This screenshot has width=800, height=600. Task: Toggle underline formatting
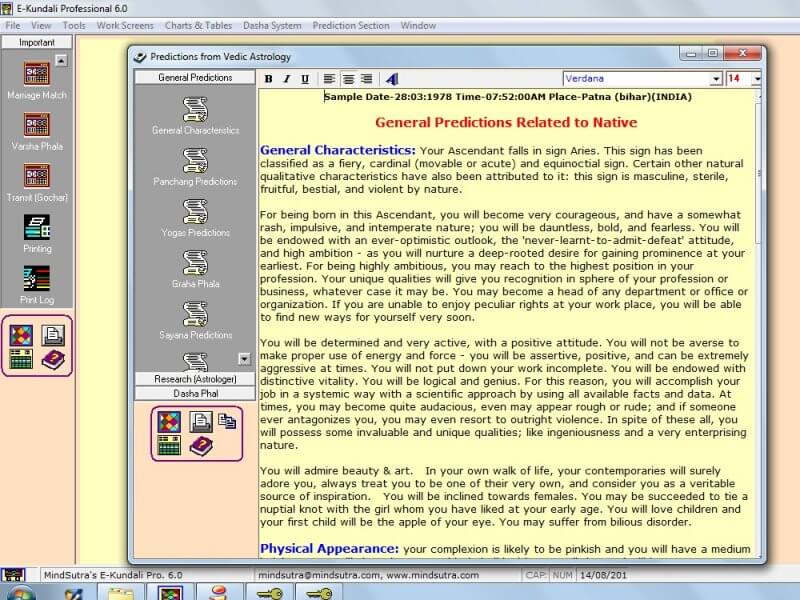pyautogui.click(x=305, y=79)
